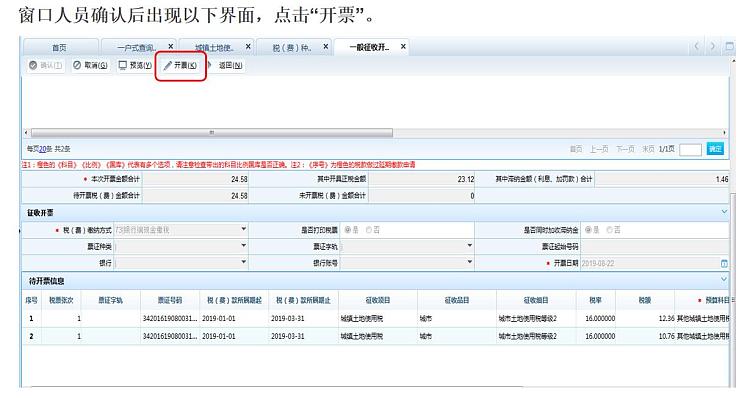Collapse the 征收开票 section
The width and height of the screenshot is (750, 398).
click(x=724, y=212)
